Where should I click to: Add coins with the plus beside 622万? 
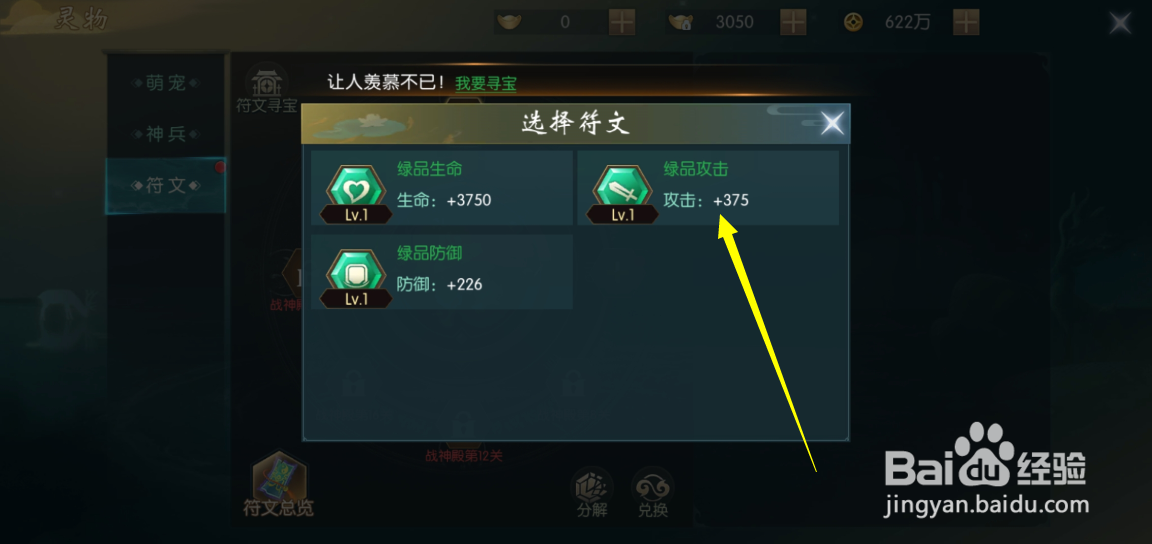[x=966, y=22]
